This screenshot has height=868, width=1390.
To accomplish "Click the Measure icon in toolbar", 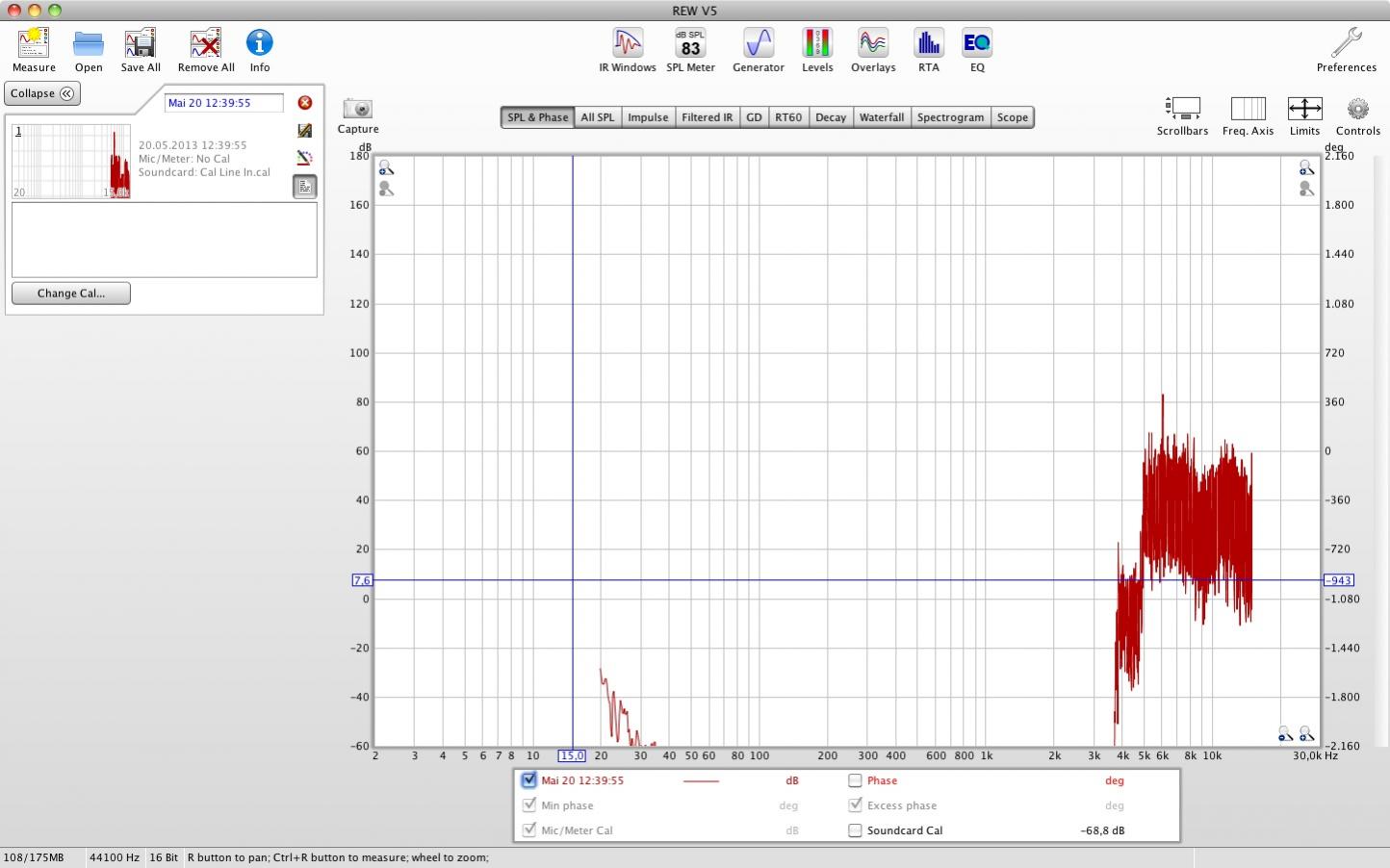I will pyautogui.click(x=34, y=44).
